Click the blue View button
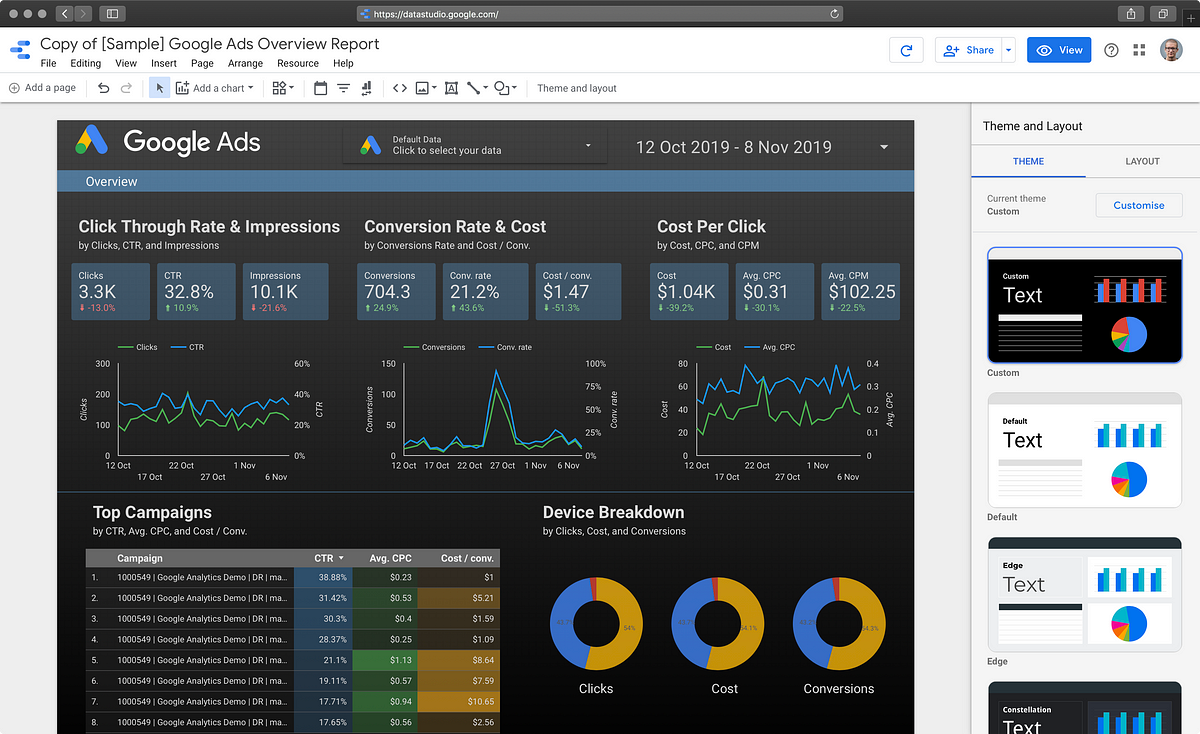Viewport: 1200px width, 734px height. [1059, 50]
